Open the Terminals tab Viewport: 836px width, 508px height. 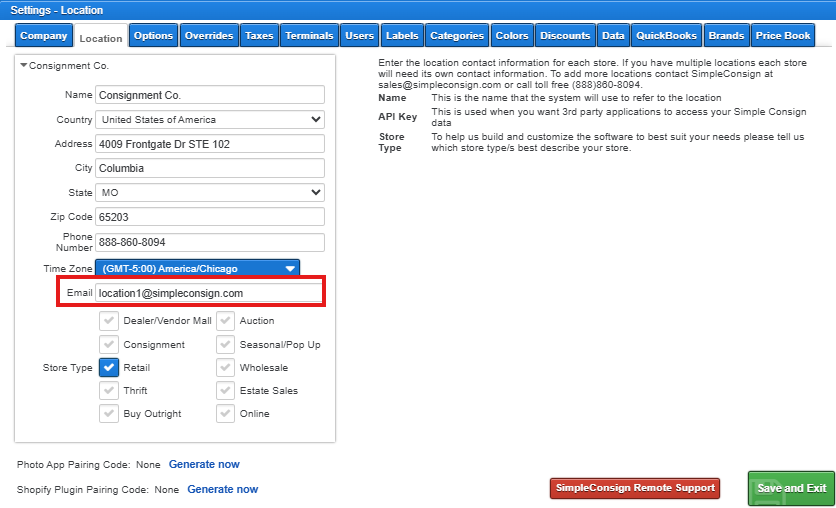(309, 36)
